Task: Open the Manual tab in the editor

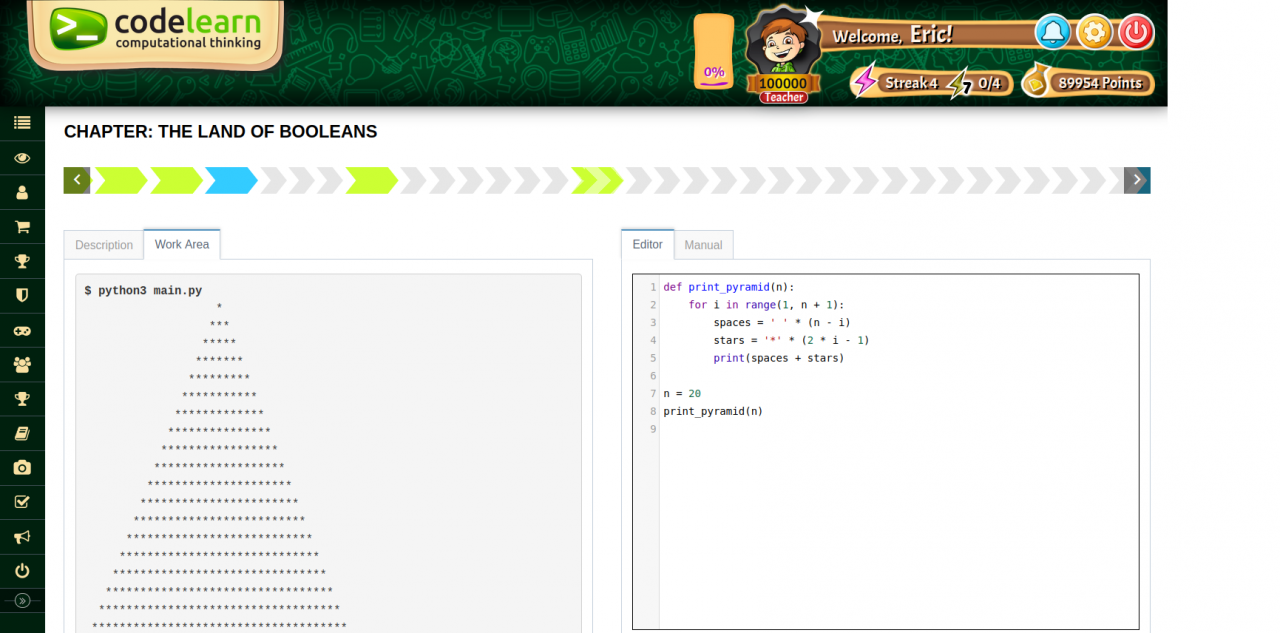Action: click(703, 244)
